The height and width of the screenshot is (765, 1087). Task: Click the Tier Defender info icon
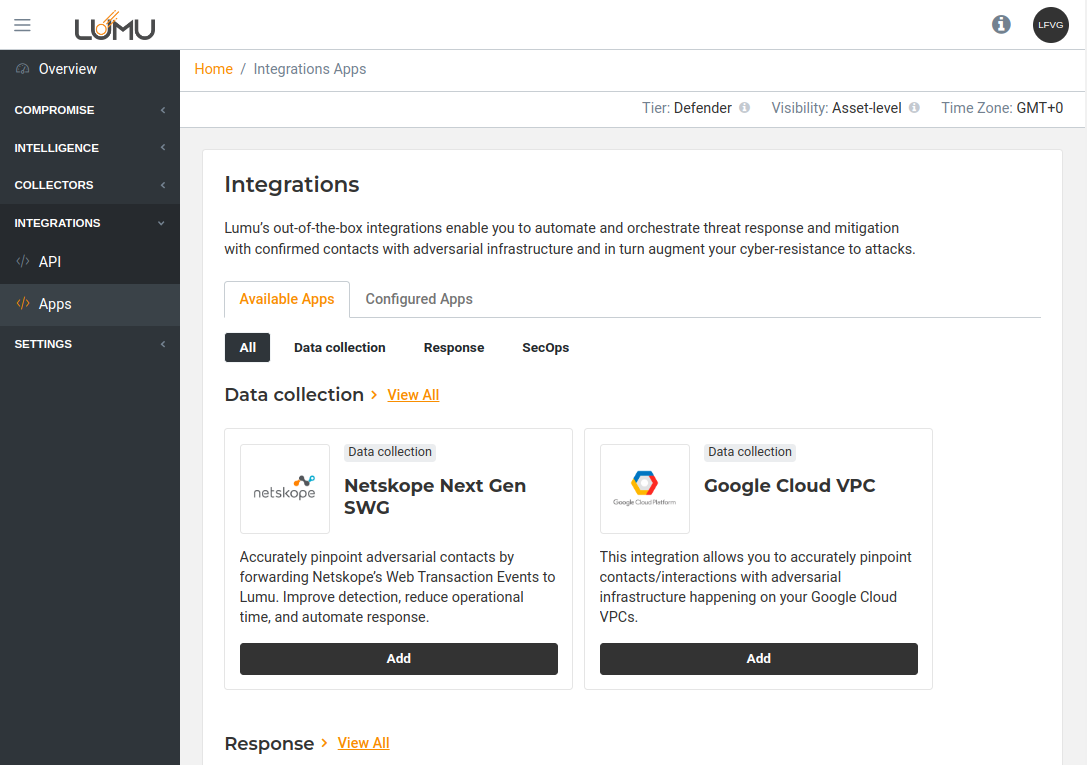pos(744,108)
